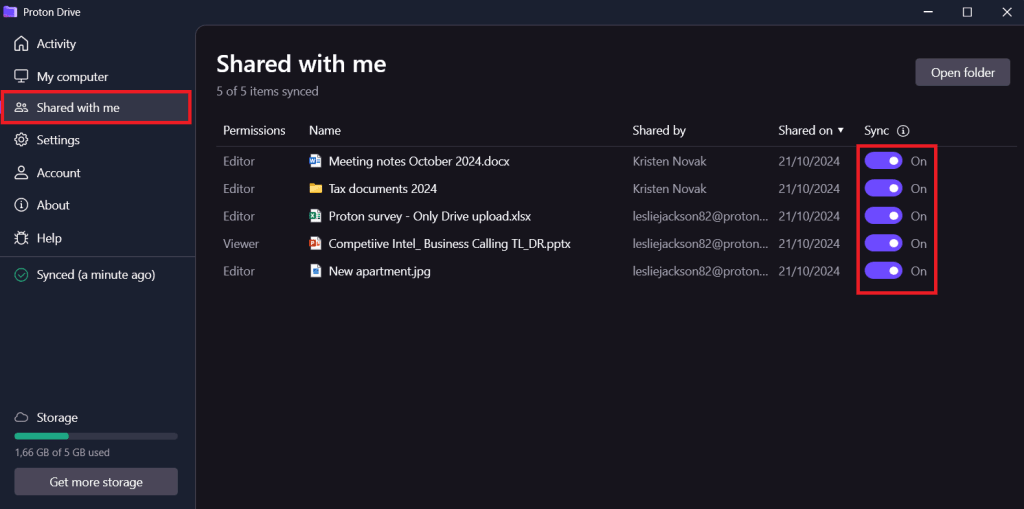Screen dimensions: 1024x509
Task: Click the Storage cloud icon
Action: click(22, 417)
